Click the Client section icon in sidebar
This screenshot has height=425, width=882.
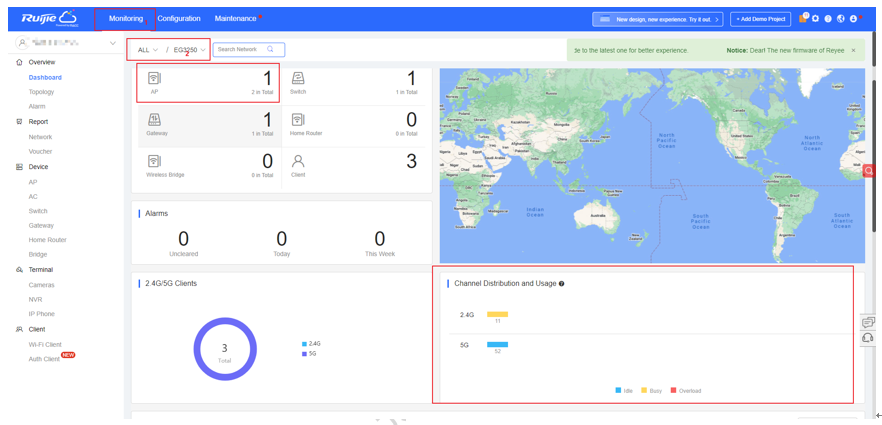[x=20, y=329]
